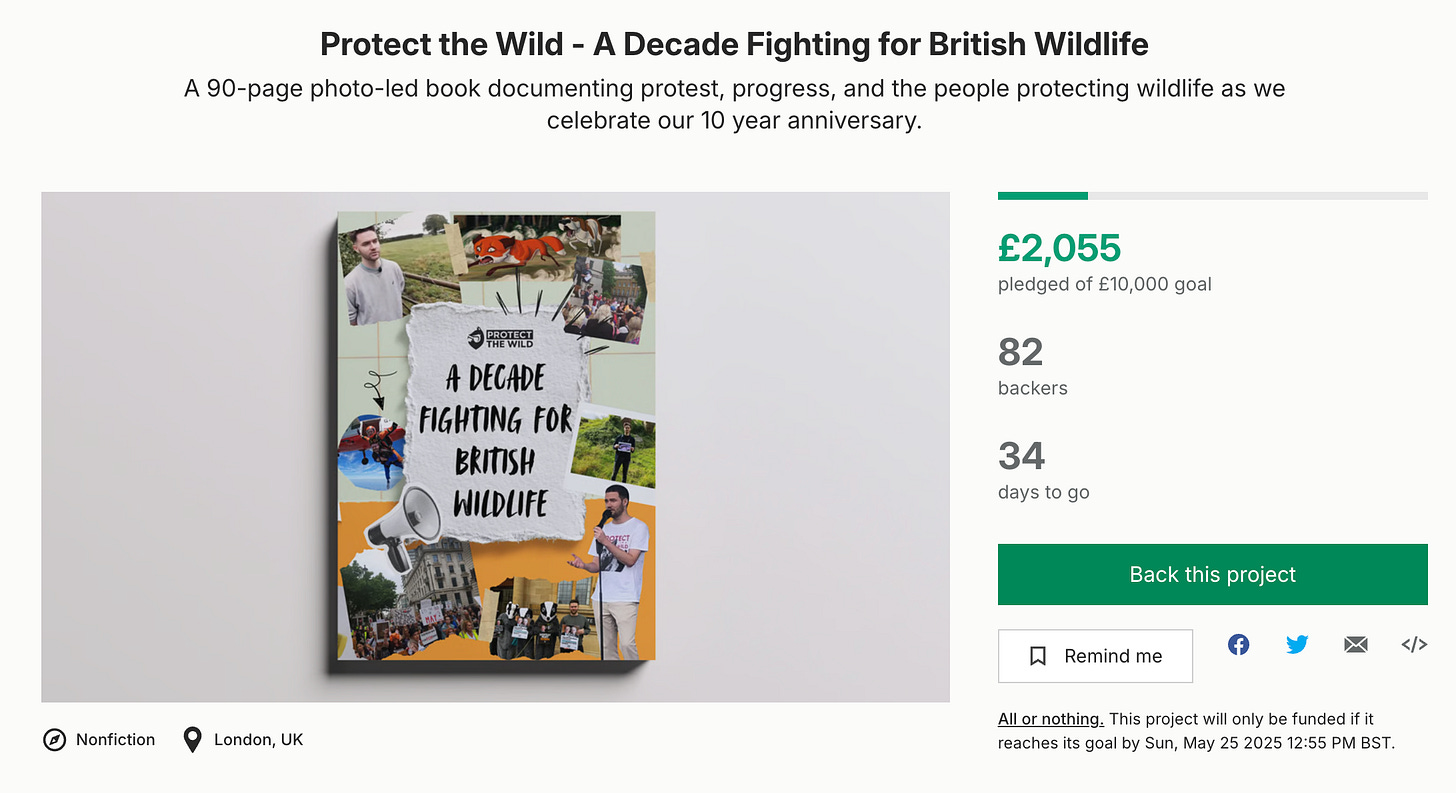This screenshot has height=793, width=1456.
Task: Click the £2,055 pledged amount
Action: [x=1059, y=248]
